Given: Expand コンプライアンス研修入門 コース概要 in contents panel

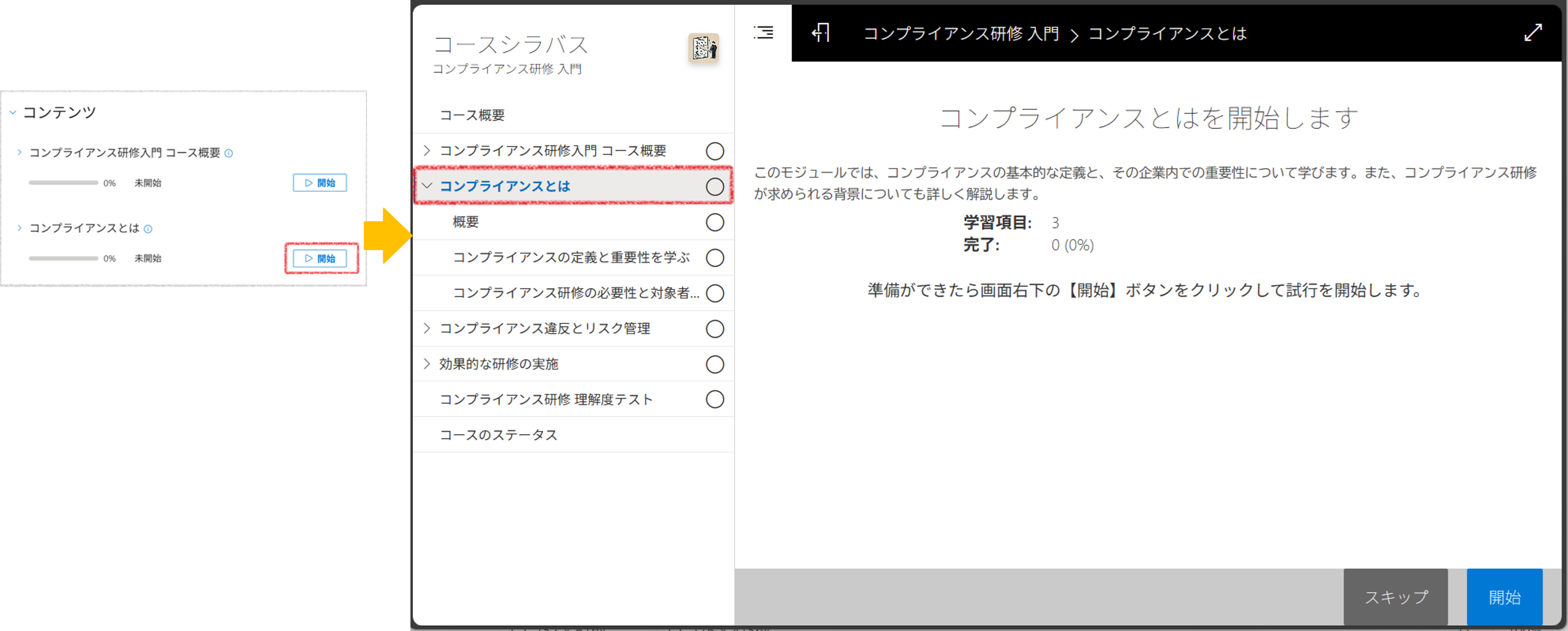Looking at the screenshot, I should tap(20, 152).
